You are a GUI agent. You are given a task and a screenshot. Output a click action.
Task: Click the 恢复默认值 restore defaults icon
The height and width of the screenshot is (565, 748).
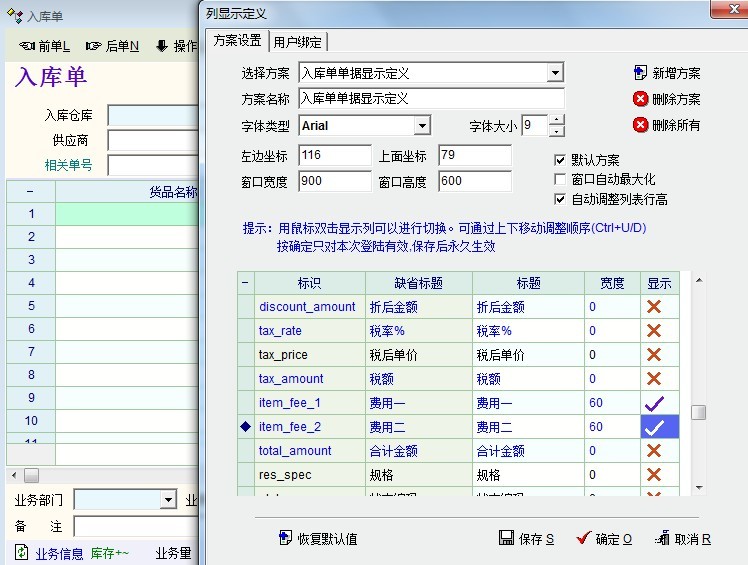point(285,538)
